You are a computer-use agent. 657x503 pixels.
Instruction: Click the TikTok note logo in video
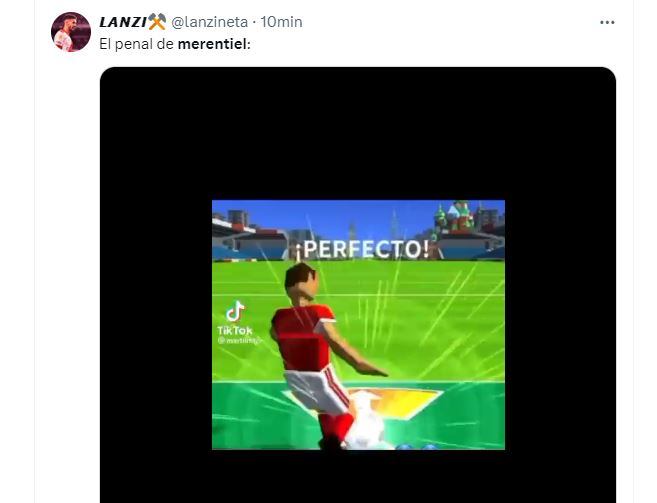[235, 311]
